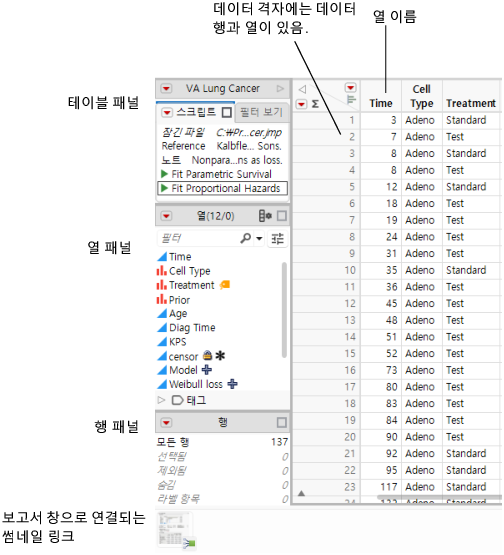
Task: Run the Fit Proportional Hazards script with its green arrow
Action: tap(164, 188)
